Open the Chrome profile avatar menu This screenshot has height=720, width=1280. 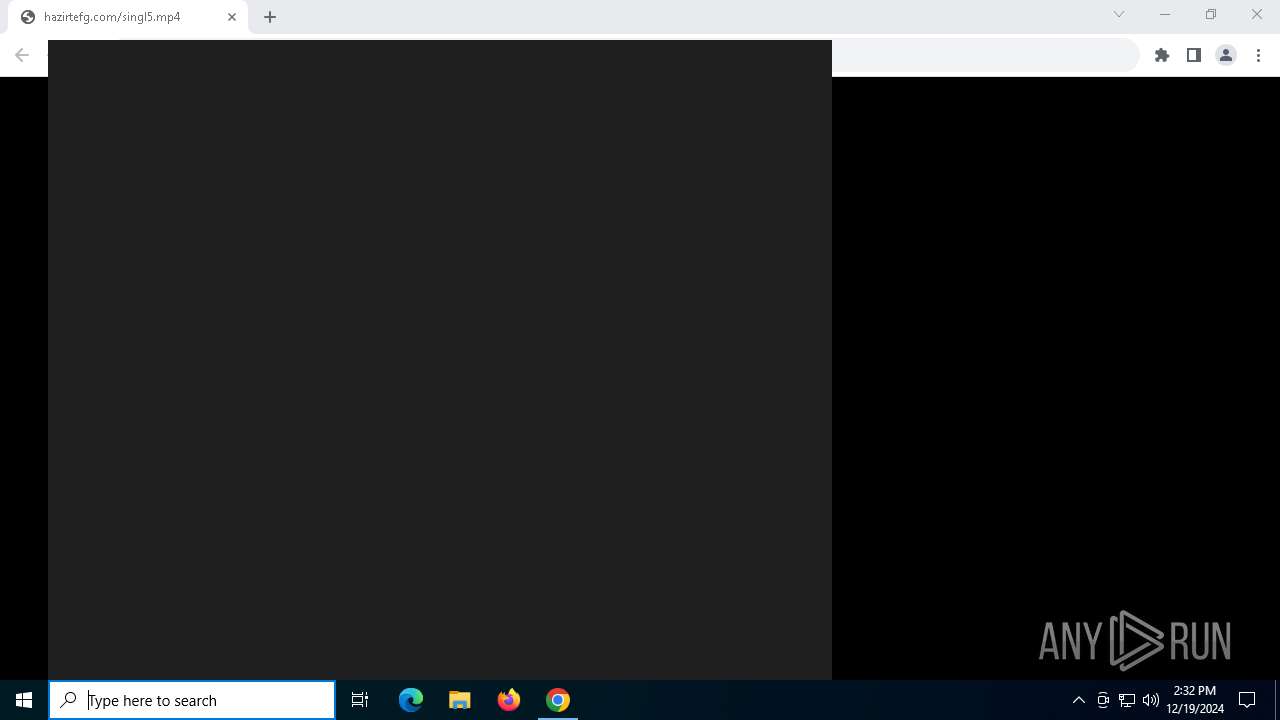pyautogui.click(x=1226, y=55)
